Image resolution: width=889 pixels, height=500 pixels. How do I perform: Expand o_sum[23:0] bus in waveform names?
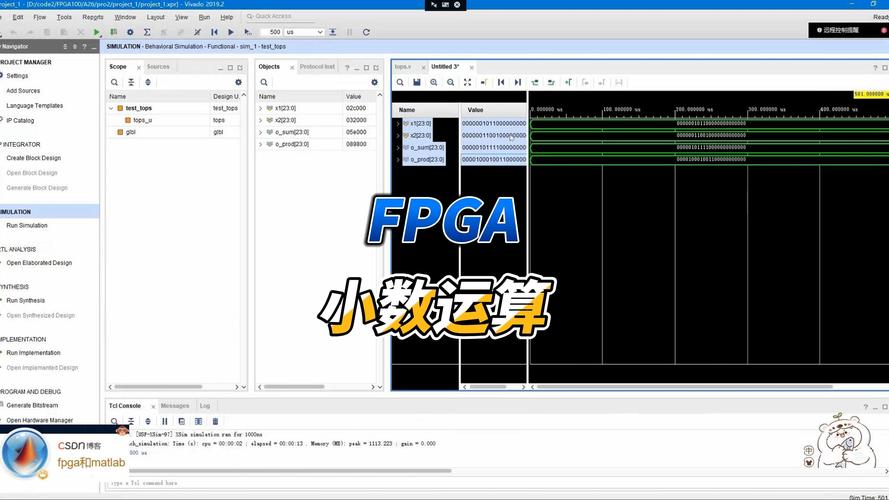click(398, 147)
